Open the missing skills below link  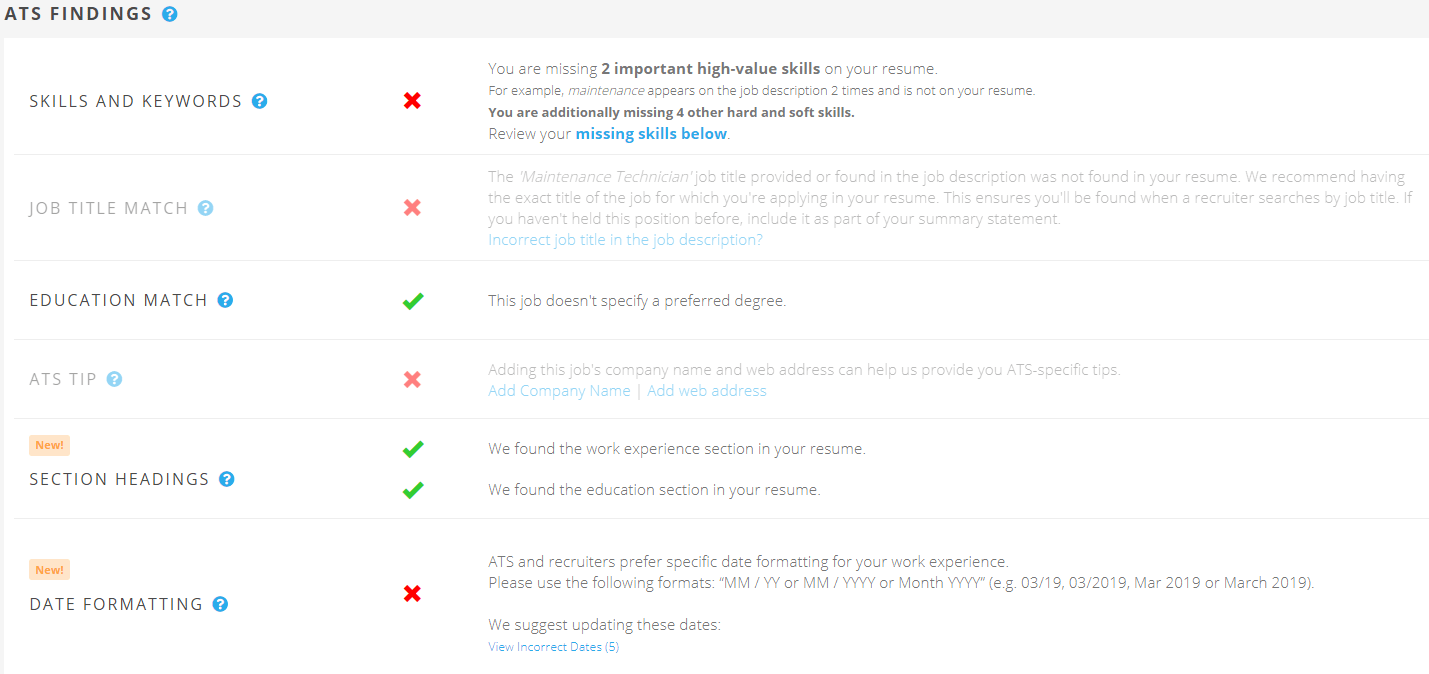tap(651, 133)
